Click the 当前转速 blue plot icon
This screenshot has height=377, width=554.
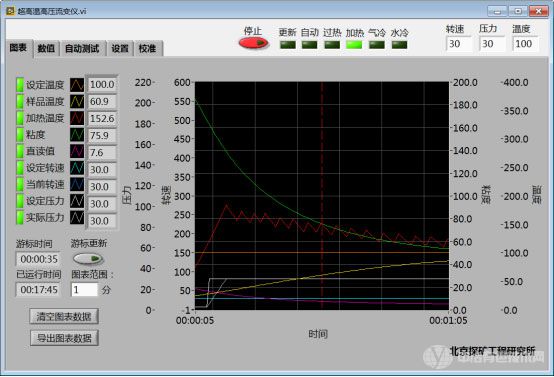pos(77,184)
